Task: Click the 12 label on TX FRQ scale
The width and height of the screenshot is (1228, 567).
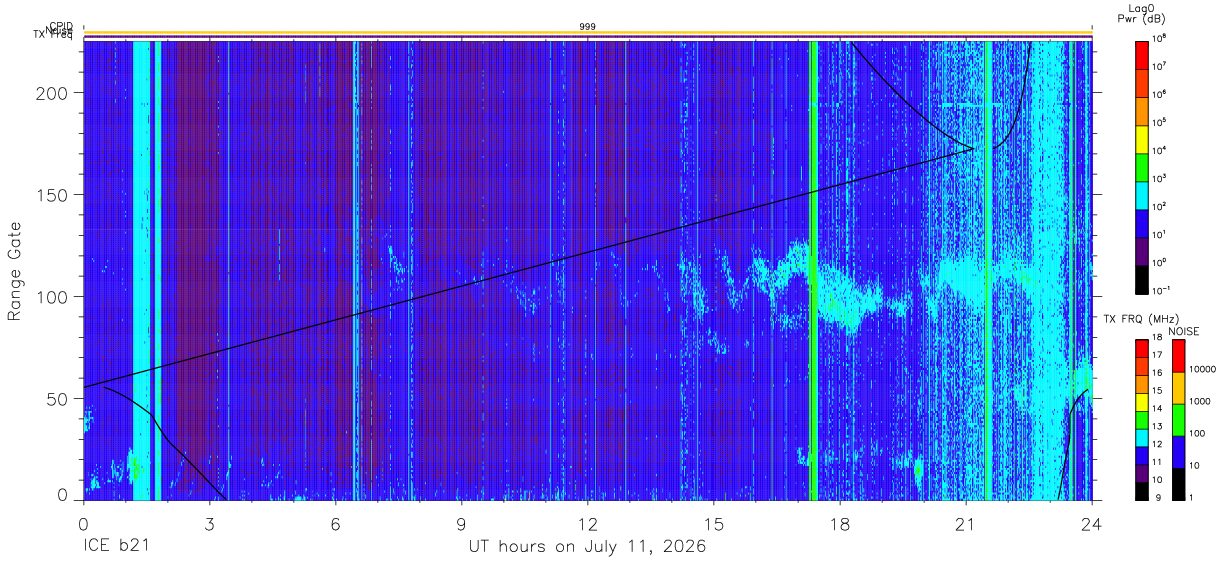Action: [x=1159, y=443]
